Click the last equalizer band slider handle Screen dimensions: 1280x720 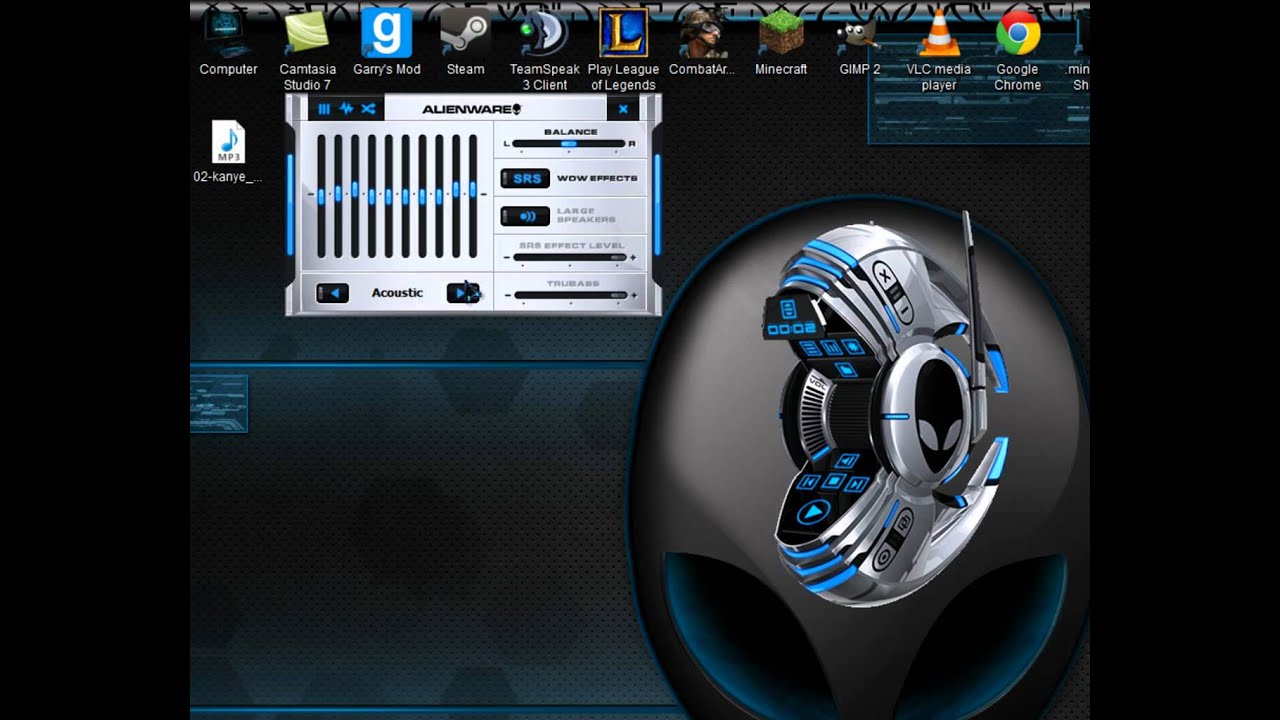click(472, 189)
